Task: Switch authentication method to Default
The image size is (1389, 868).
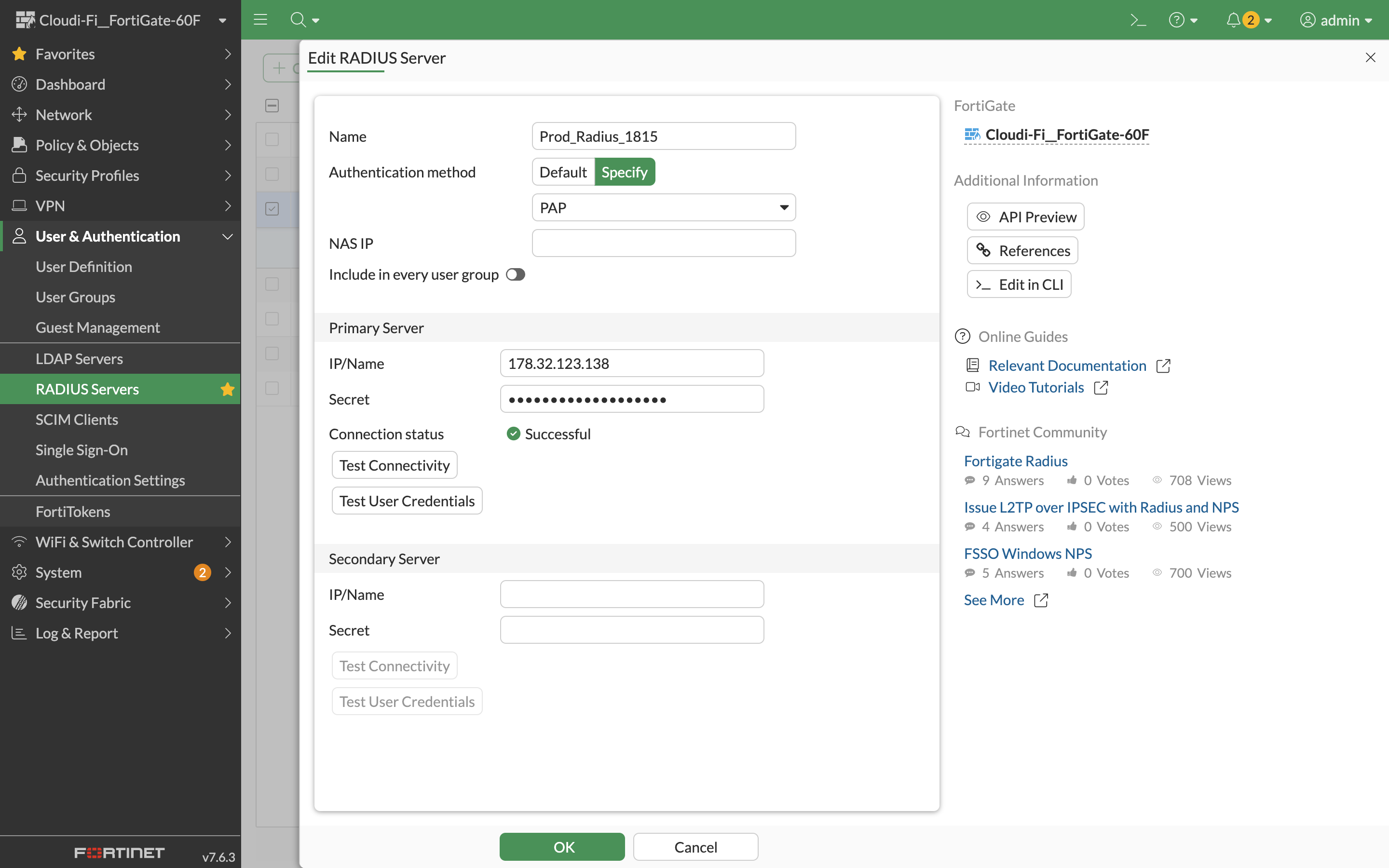Action: tap(563, 172)
